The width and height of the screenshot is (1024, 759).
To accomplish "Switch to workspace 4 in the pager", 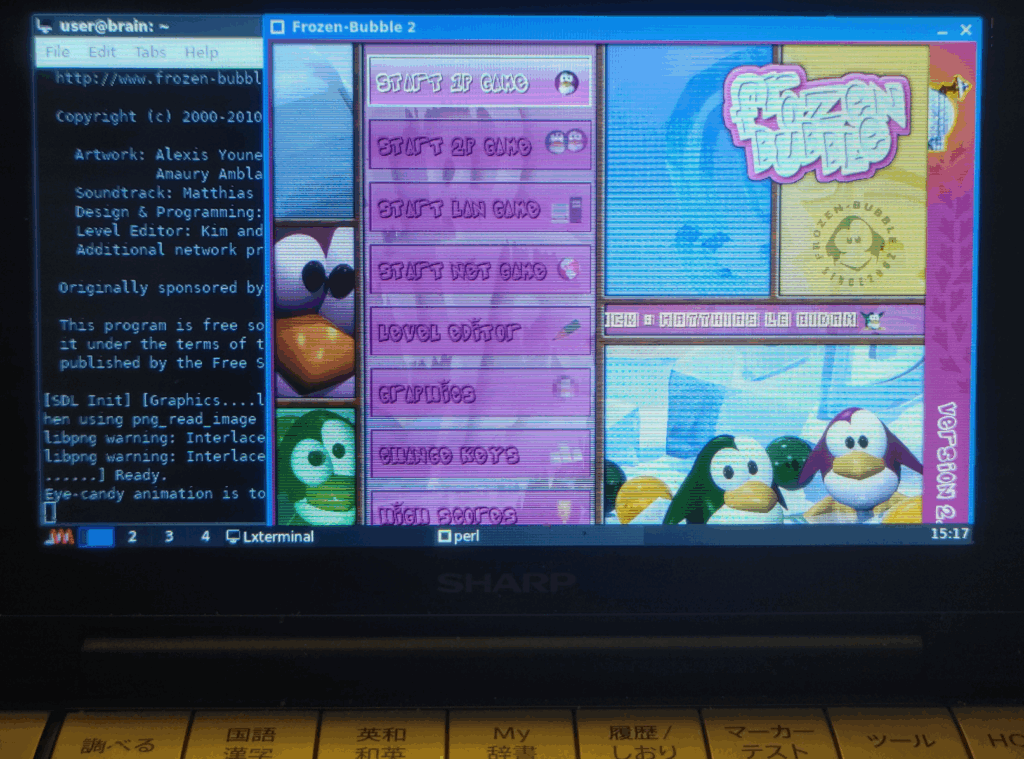I will (205, 537).
